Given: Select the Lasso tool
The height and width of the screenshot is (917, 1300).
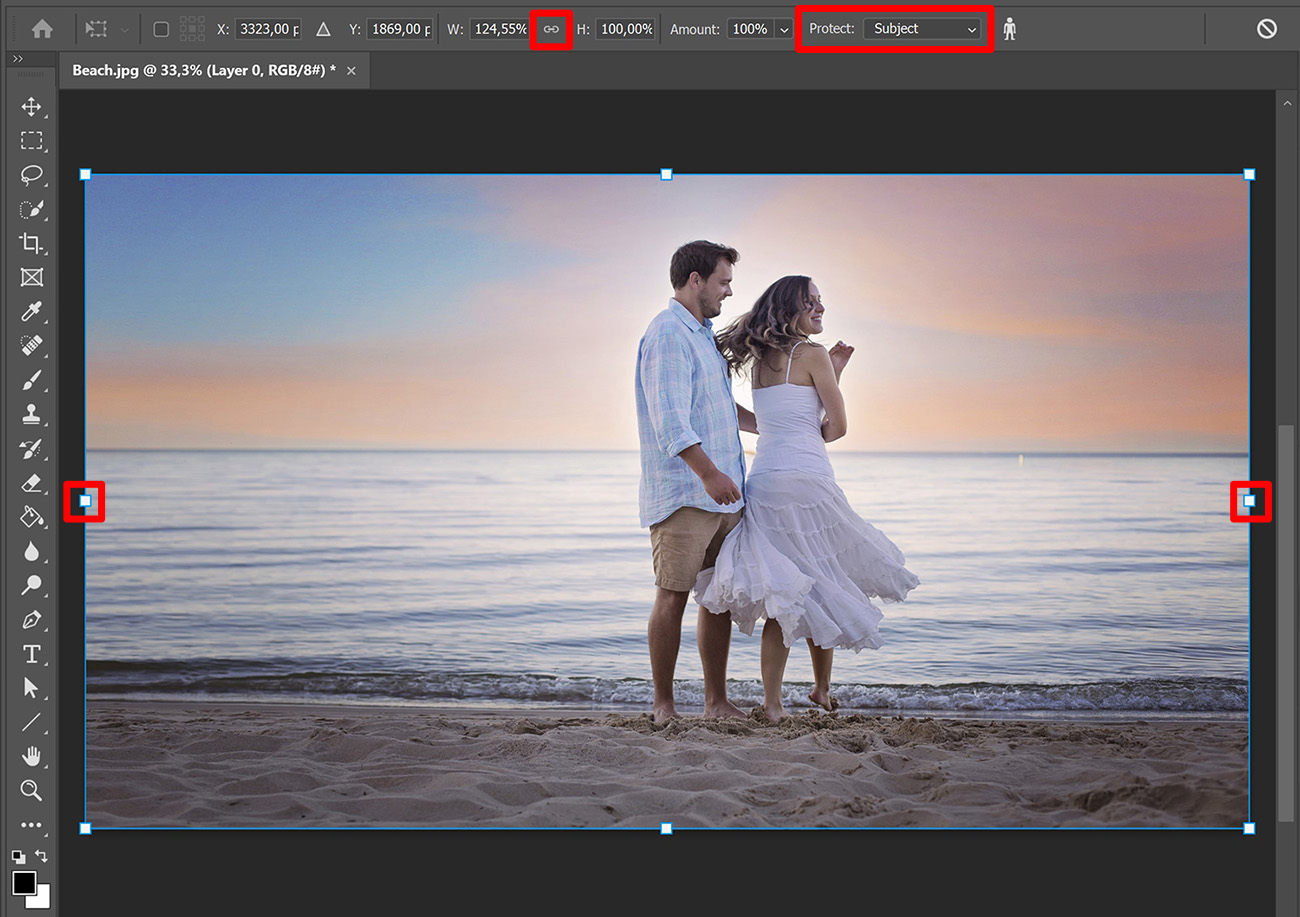Looking at the screenshot, I should [31, 175].
